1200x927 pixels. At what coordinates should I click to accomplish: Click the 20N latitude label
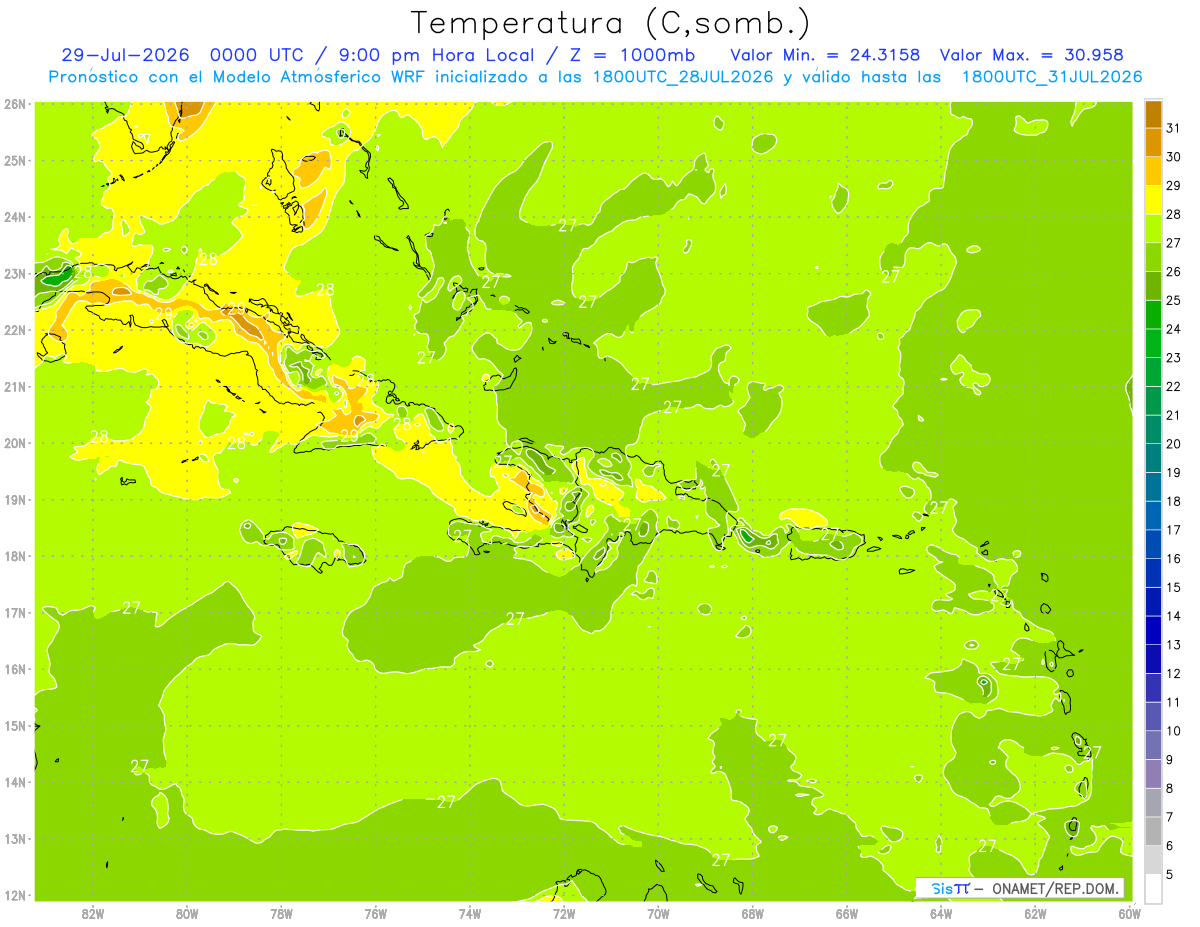coord(15,443)
